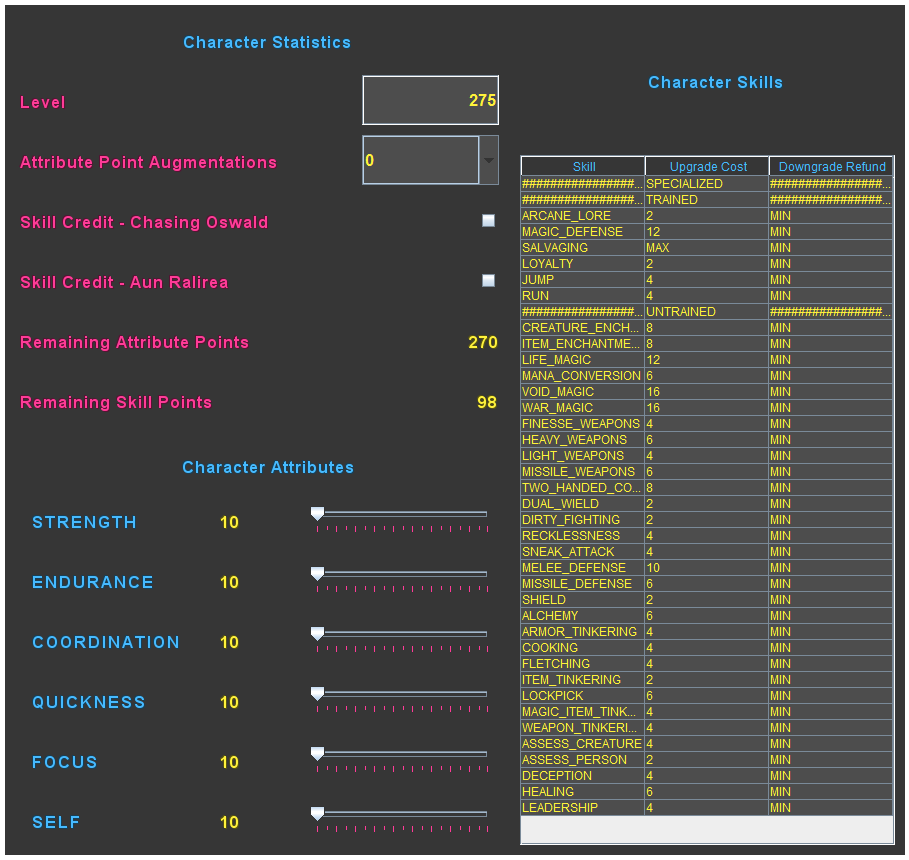The image size is (909, 860).
Task: Click the SELF slider handle
Action: 317,814
